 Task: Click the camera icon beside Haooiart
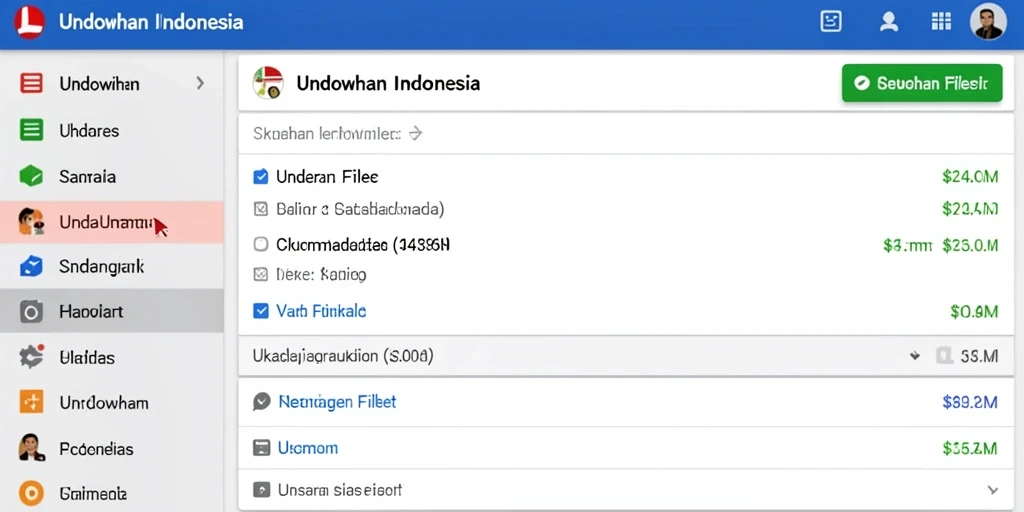click(x=31, y=312)
